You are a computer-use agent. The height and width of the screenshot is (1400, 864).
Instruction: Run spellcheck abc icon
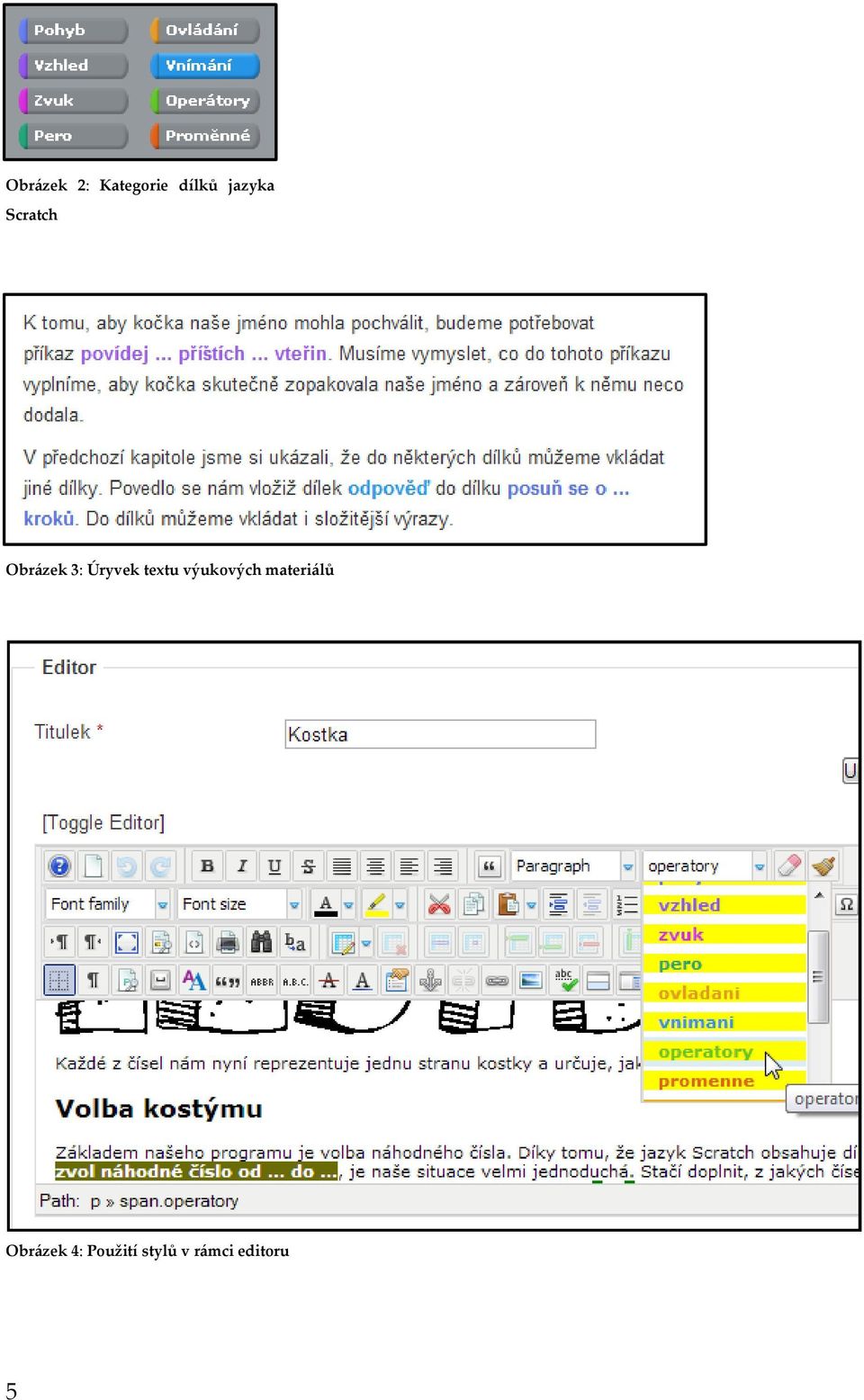pyautogui.click(x=564, y=980)
